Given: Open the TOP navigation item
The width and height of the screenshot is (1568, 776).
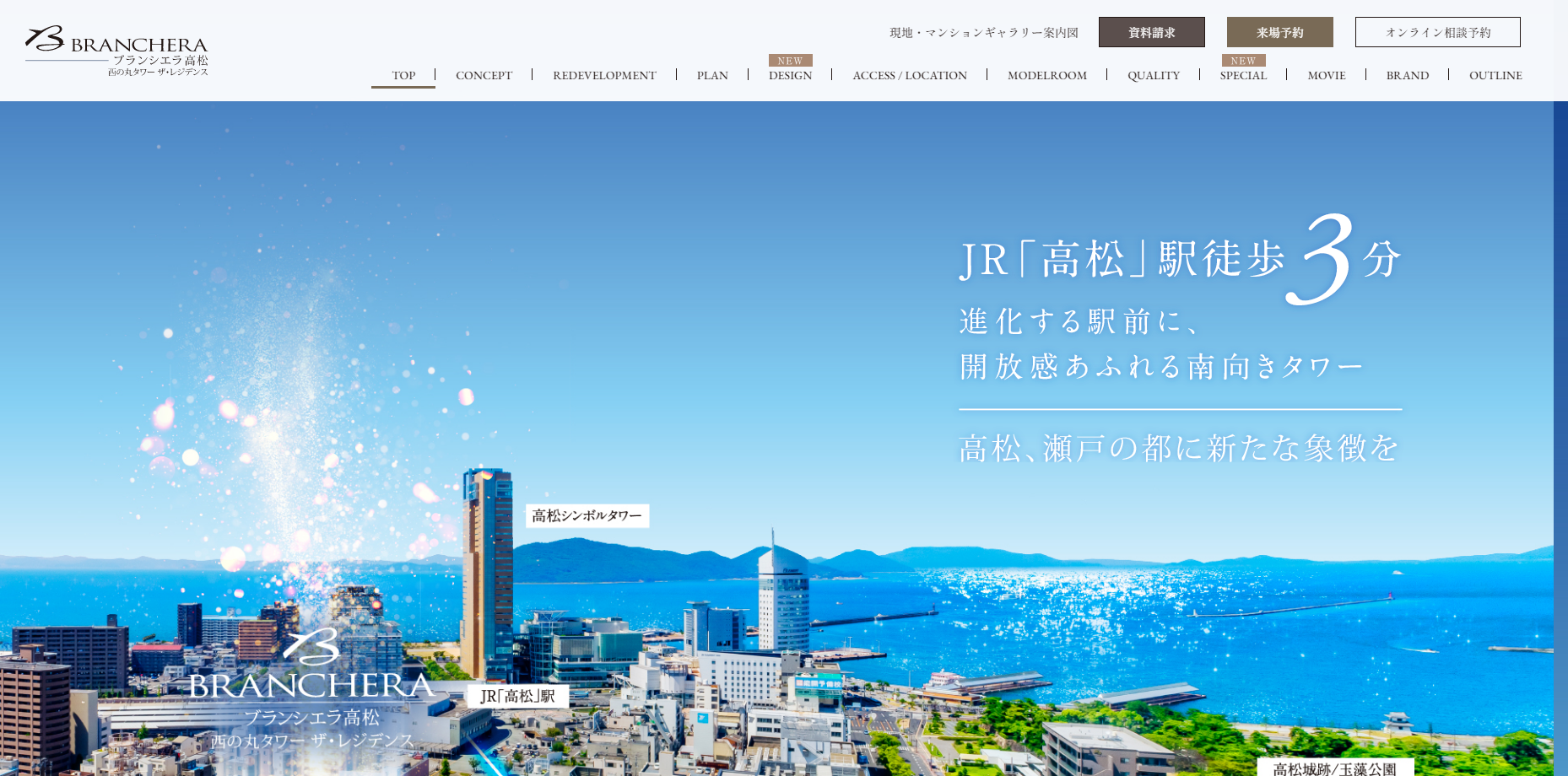Looking at the screenshot, I should pyautogui.click(x=403, y=75).
